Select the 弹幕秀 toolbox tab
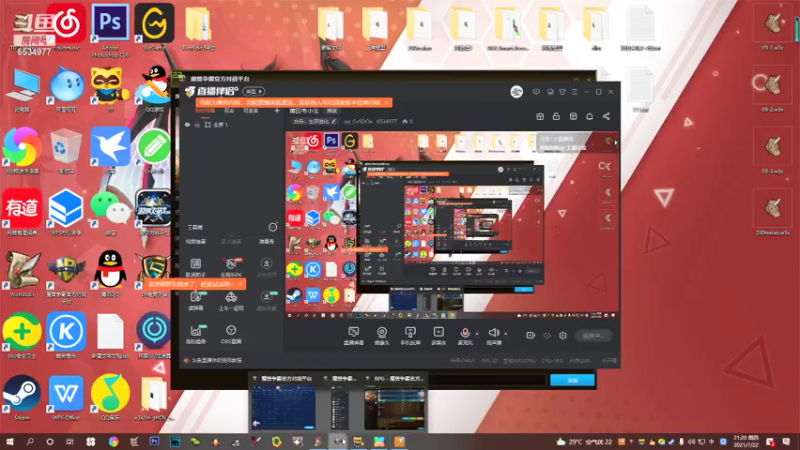The height and width of the screenshot is (450, 800). (266, 242)
